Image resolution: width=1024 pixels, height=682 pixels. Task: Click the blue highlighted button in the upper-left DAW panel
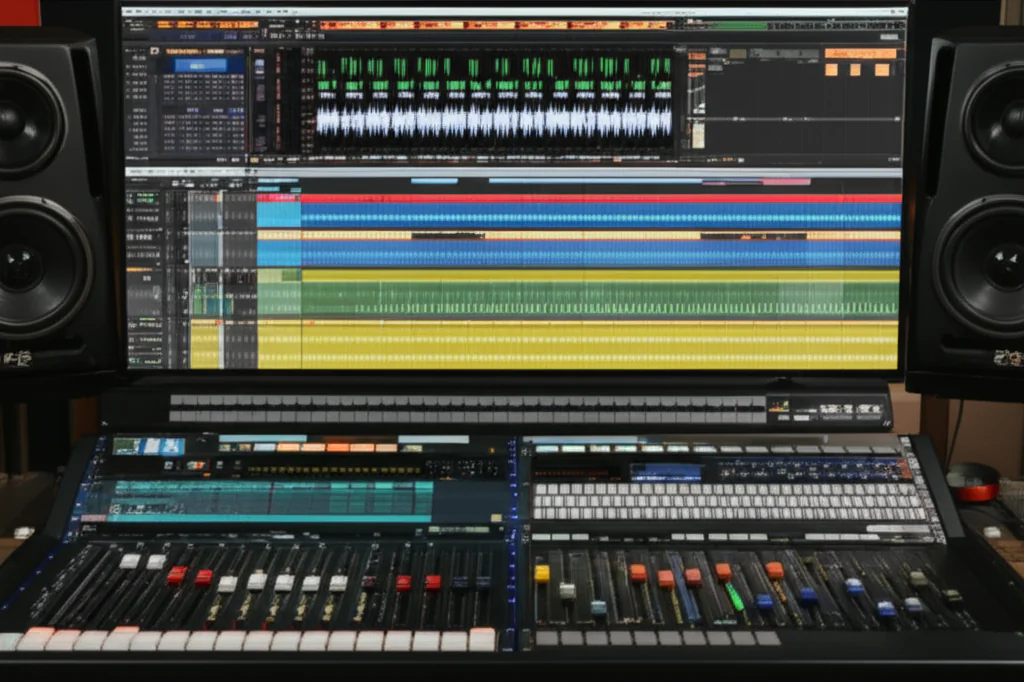click(200, 65)
